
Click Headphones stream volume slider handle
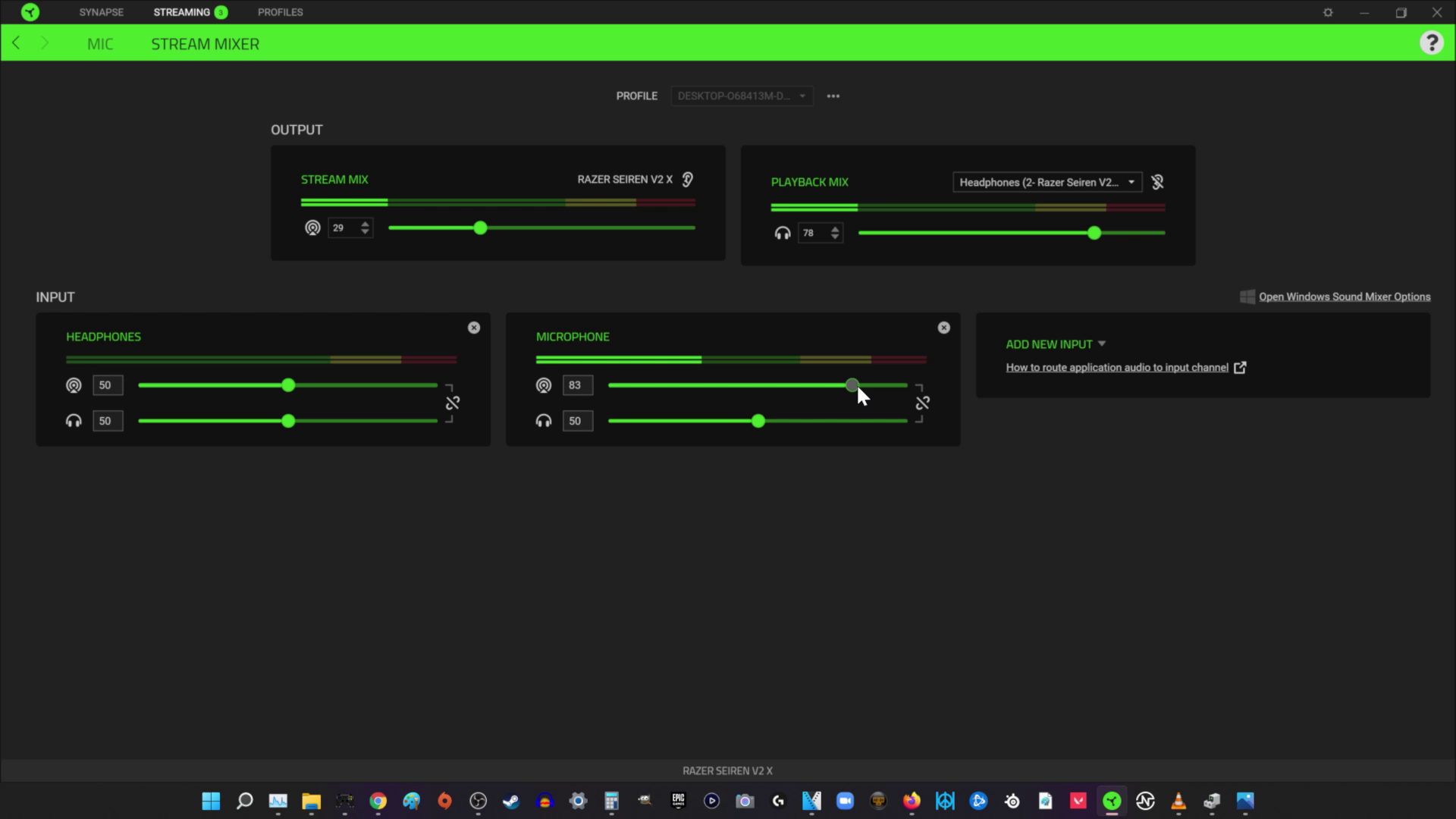(x=287, y=385)
